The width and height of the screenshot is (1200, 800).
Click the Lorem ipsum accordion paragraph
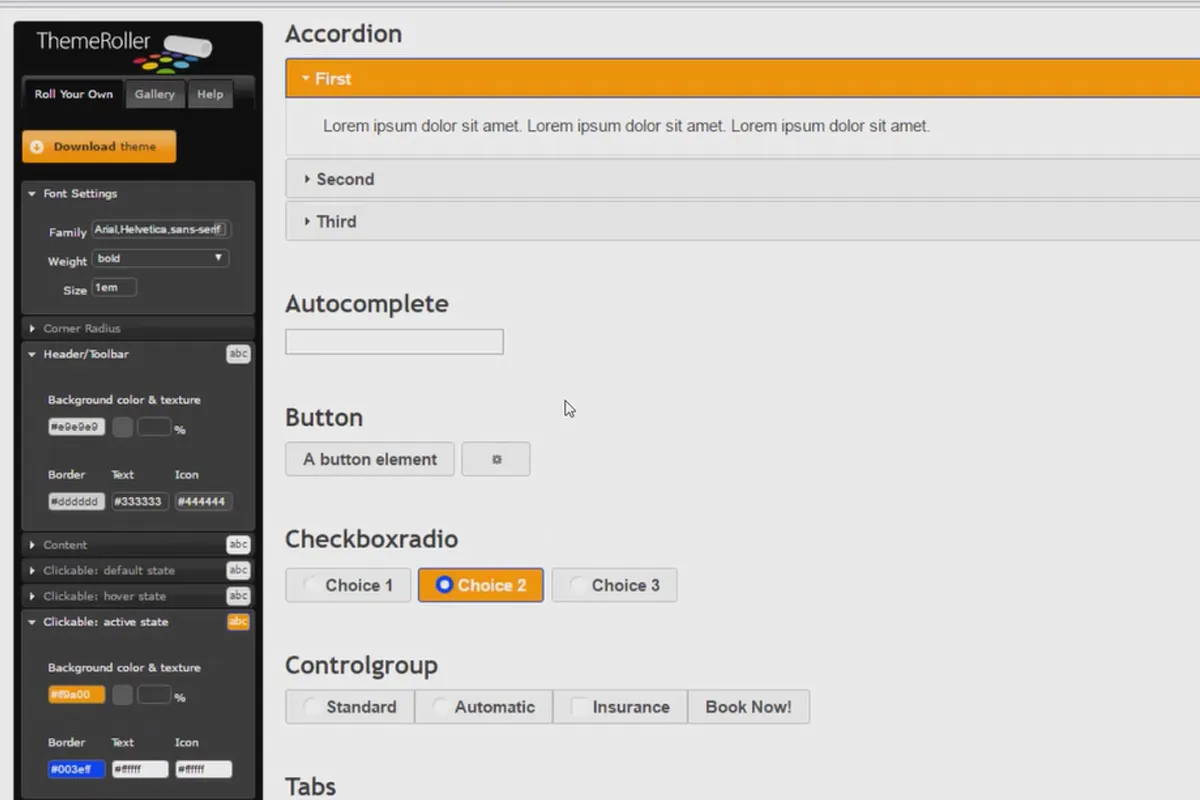tap(626, 126)
